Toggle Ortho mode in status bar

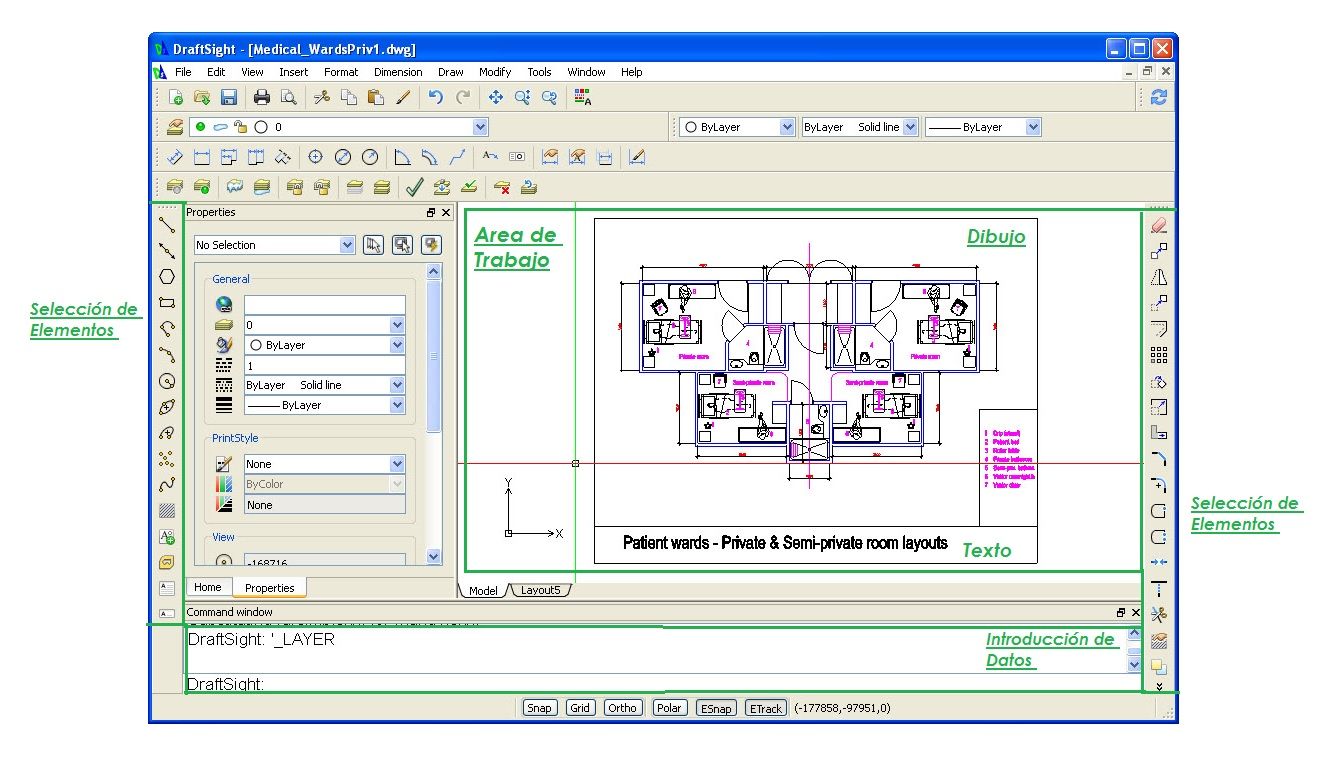[x=622, y=708]
